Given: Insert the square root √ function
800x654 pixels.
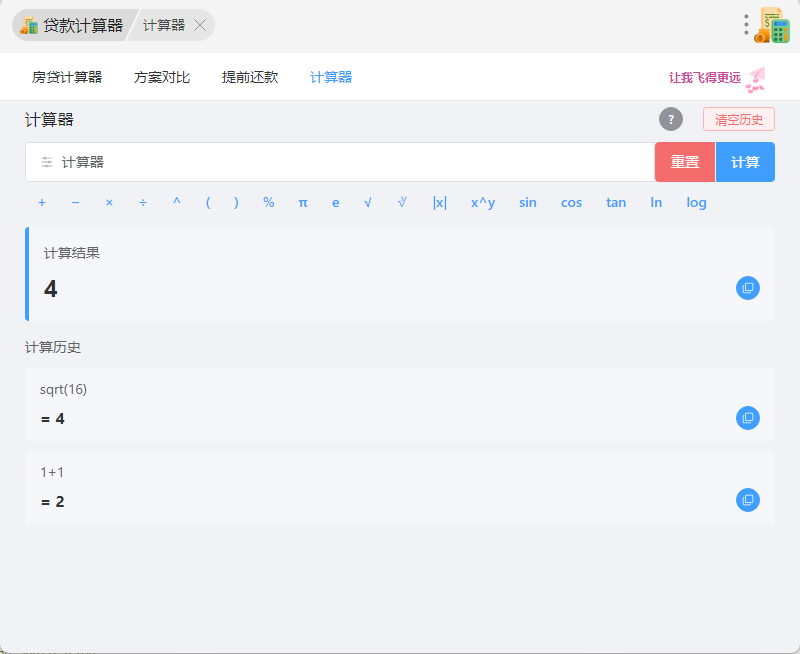Looking at the screenshot, I should click(x=367, y=203).
